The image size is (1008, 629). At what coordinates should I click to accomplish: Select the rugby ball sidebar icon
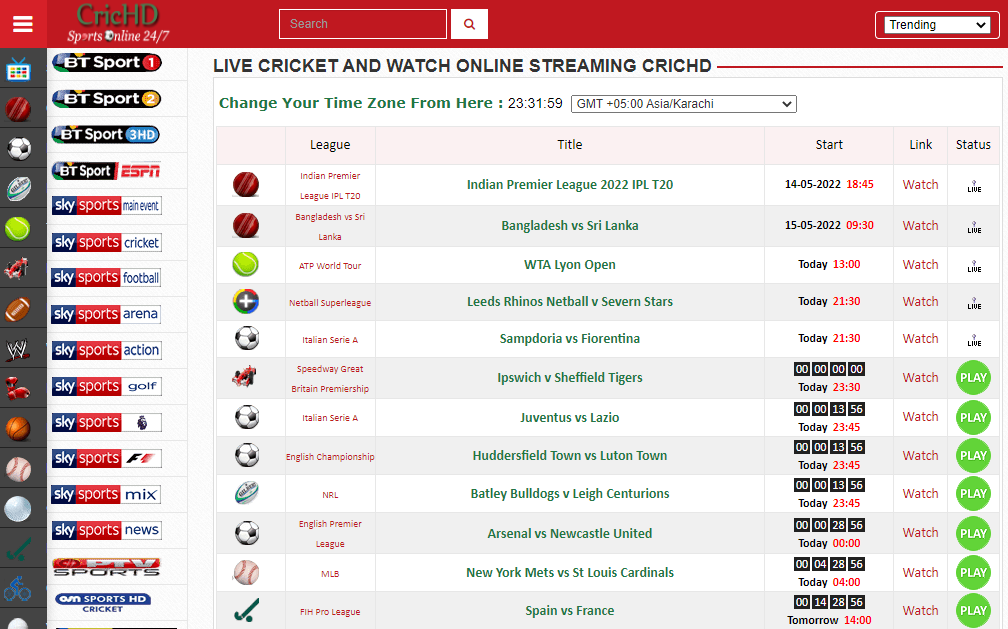click(19, 188)
